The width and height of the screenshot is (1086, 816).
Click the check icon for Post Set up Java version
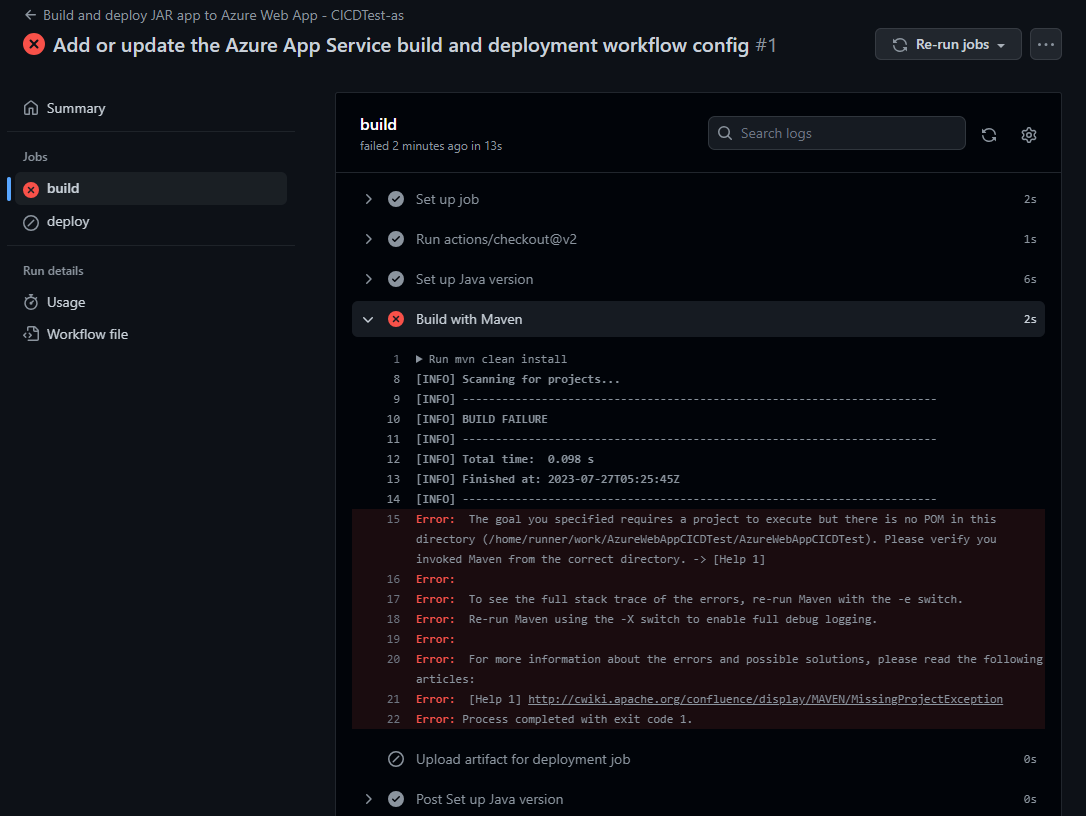[396, 799]
